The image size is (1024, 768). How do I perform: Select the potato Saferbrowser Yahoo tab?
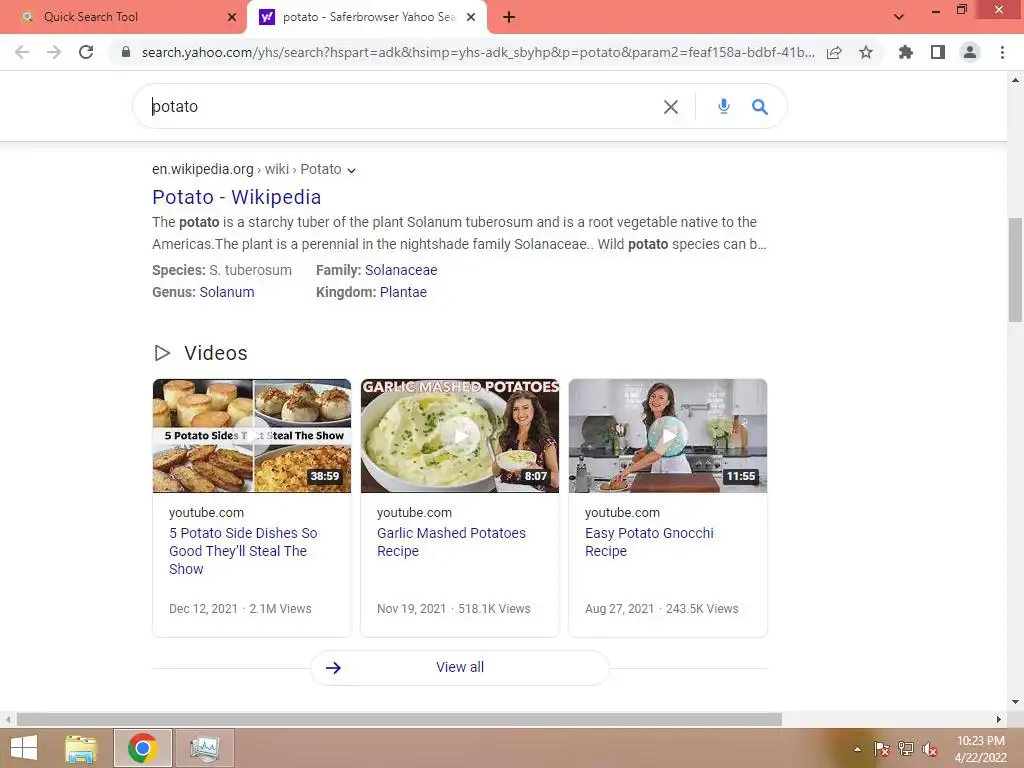click(366, 17)
